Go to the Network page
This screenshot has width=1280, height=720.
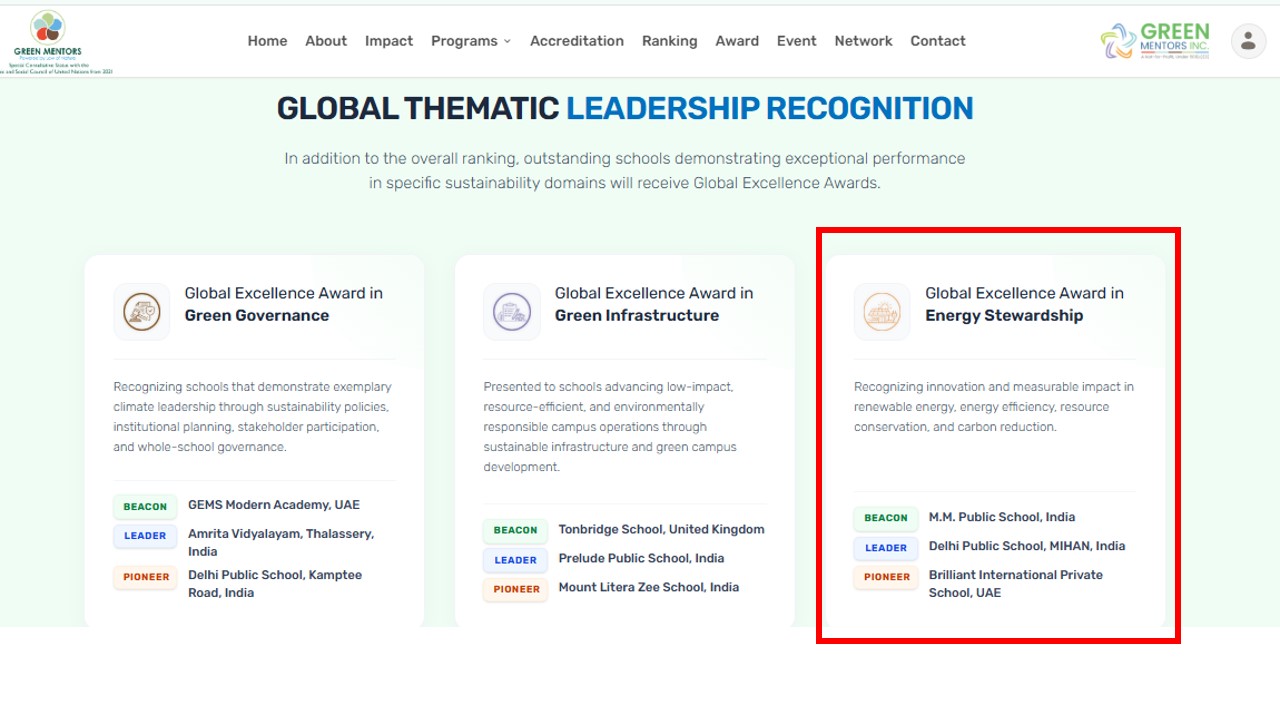coord(863,41)
